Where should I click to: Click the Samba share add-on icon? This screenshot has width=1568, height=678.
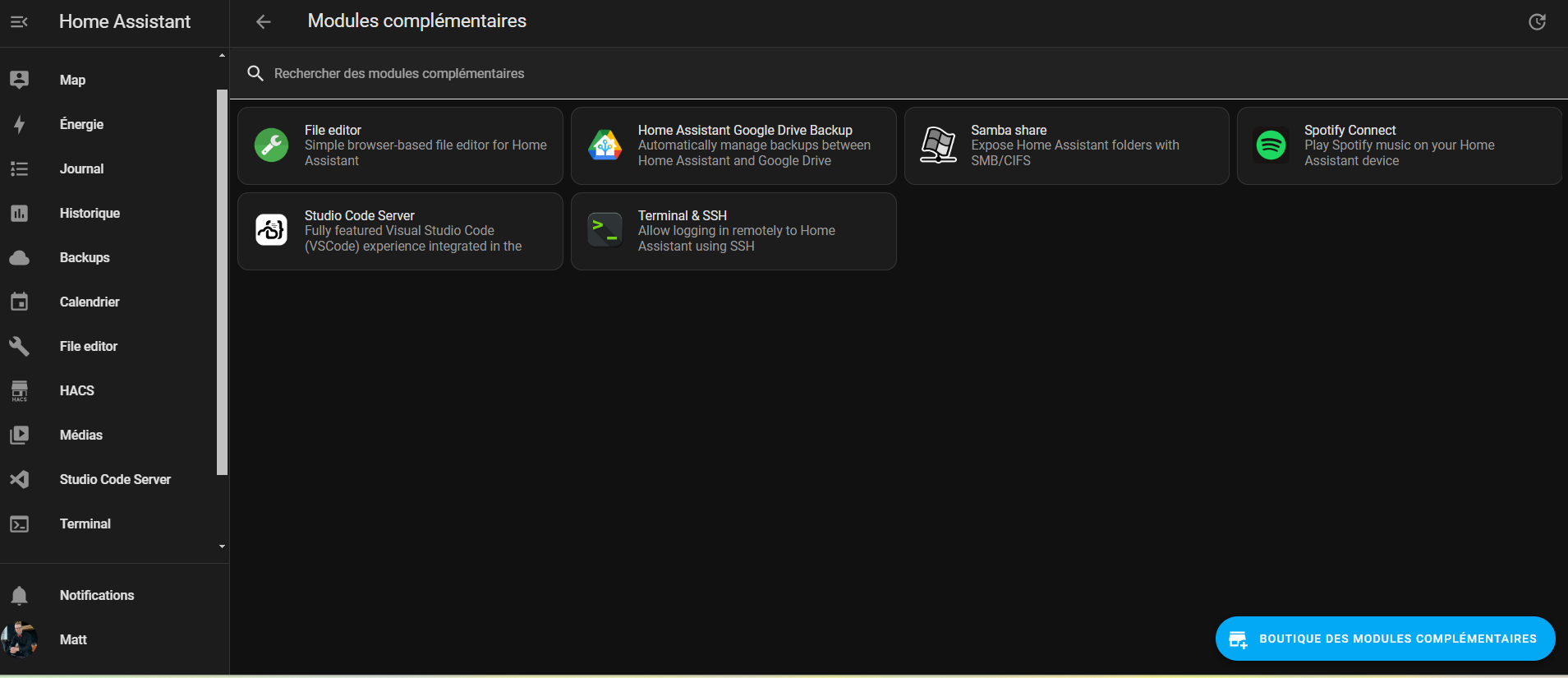938,145
